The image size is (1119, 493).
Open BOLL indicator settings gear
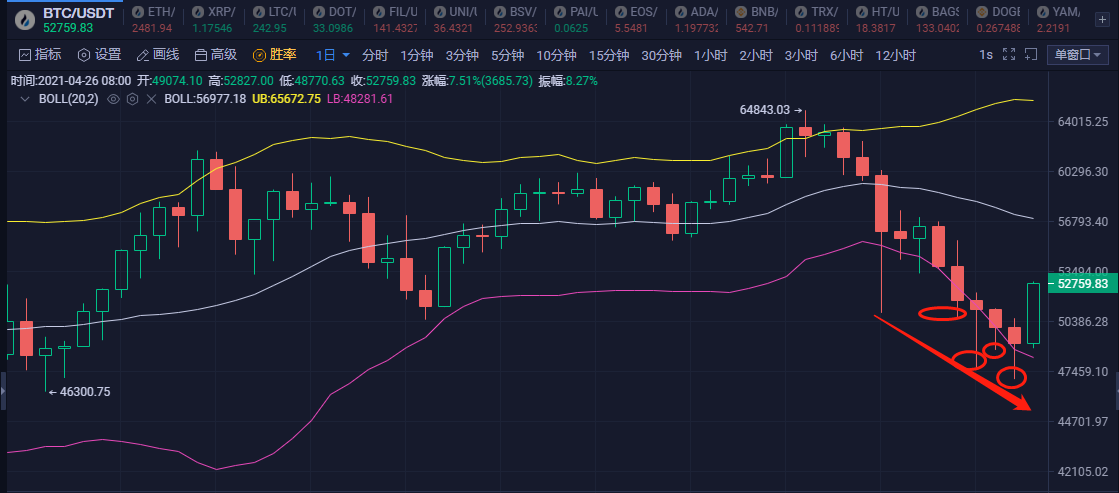[132, 99]
